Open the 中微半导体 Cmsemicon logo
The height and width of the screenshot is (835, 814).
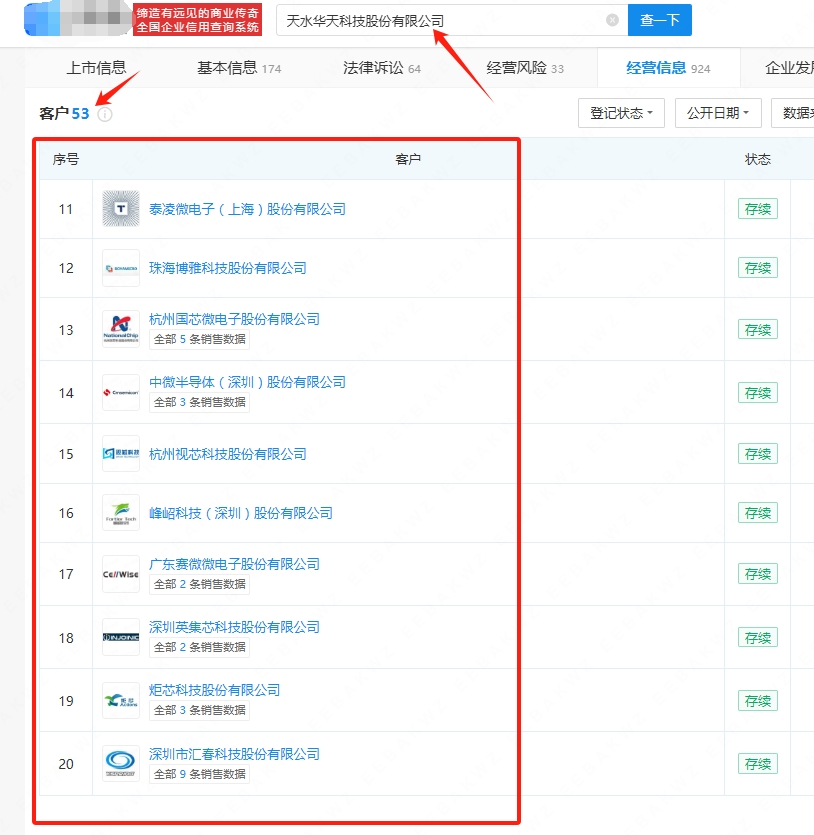click(x=121, y=392)
